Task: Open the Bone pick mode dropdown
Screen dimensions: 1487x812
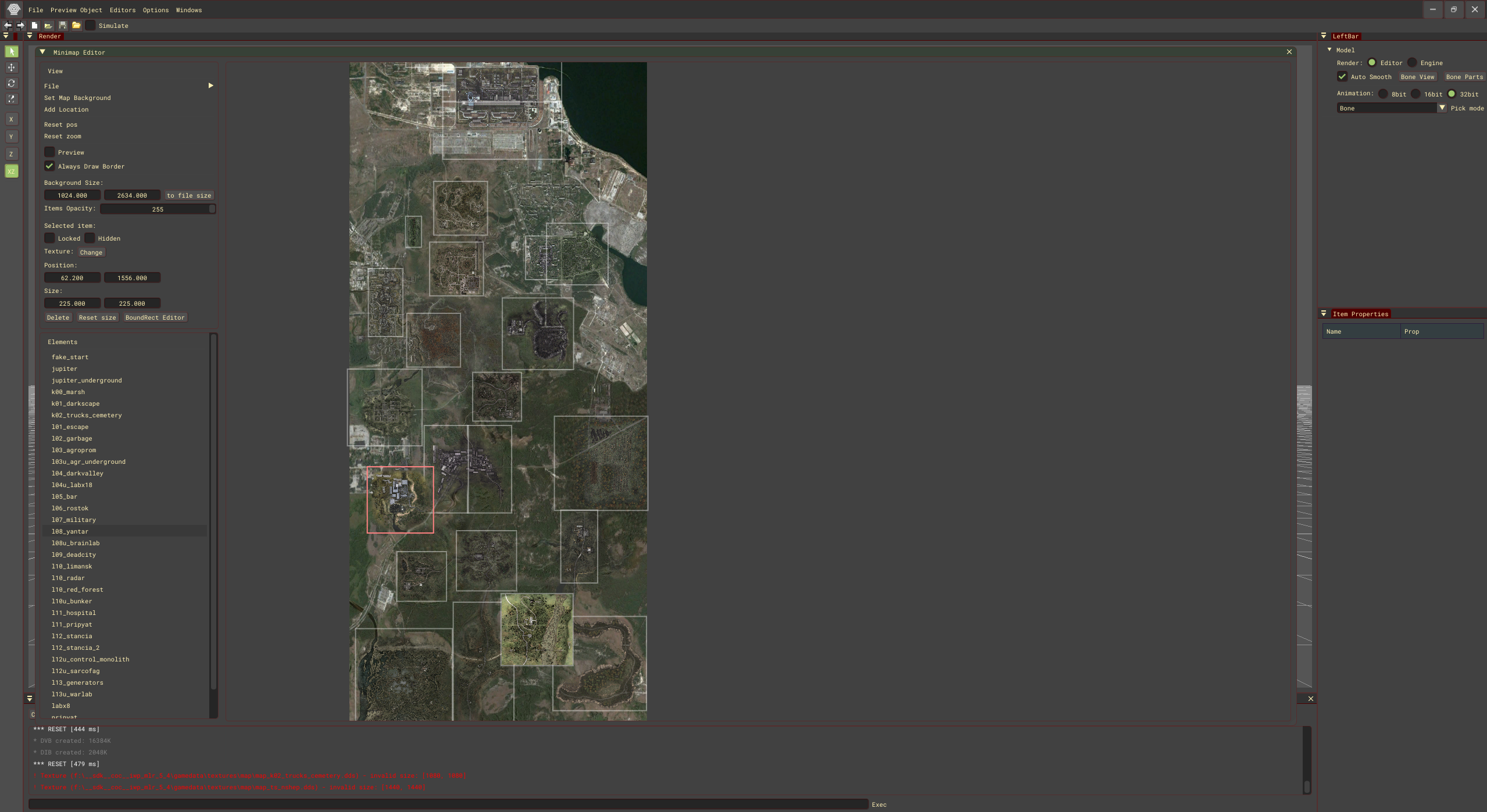Action: [1442, 108]
